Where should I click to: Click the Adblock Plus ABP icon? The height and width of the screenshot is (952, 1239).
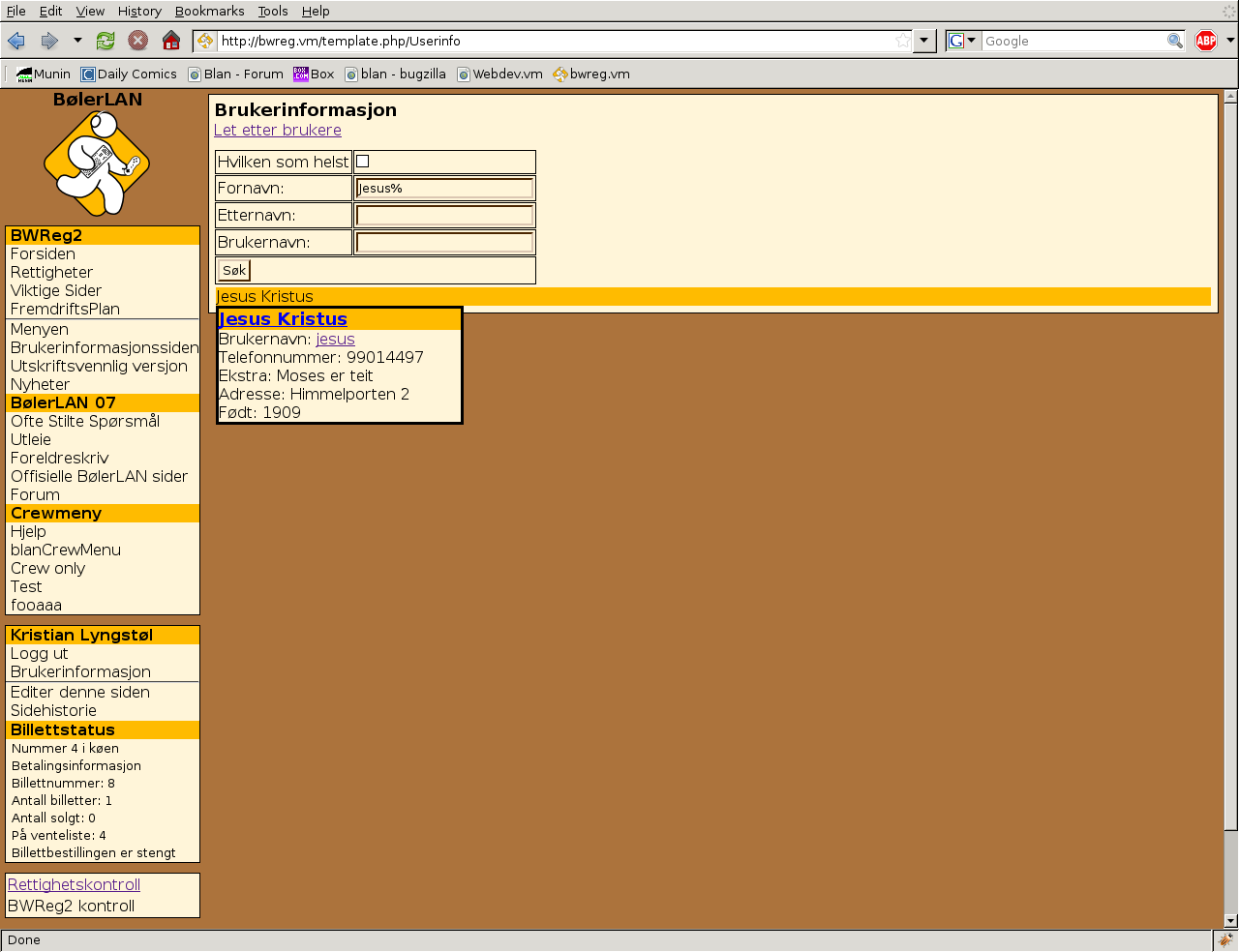[1205, 41]
